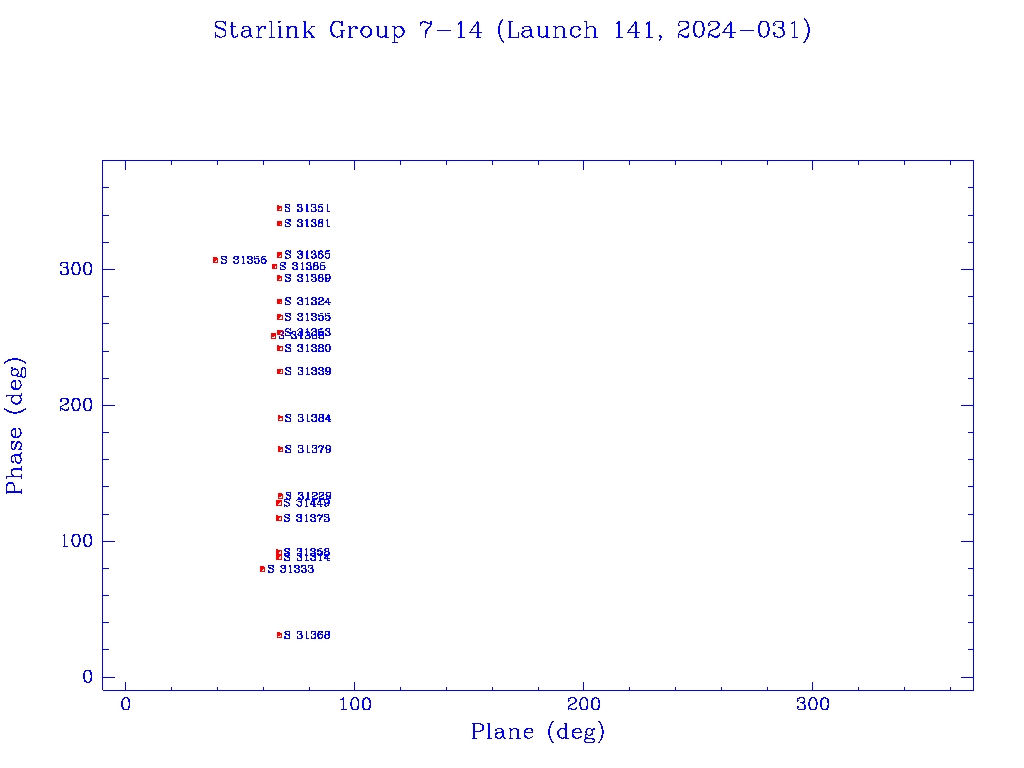Image resolution: width=1024 pixels, height=768 pixels.
Task: Select the "S 31379" data point label
Action: point(308,449)
